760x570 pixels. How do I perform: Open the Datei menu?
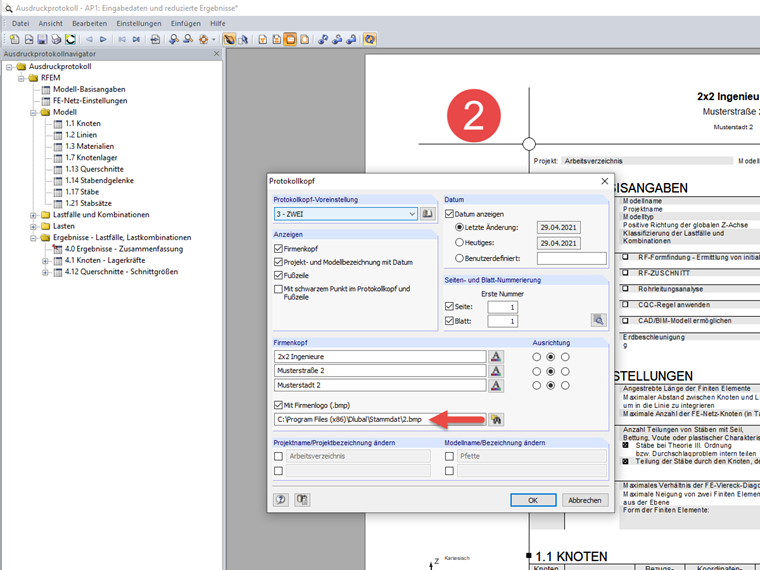click(x=20, y=23)
